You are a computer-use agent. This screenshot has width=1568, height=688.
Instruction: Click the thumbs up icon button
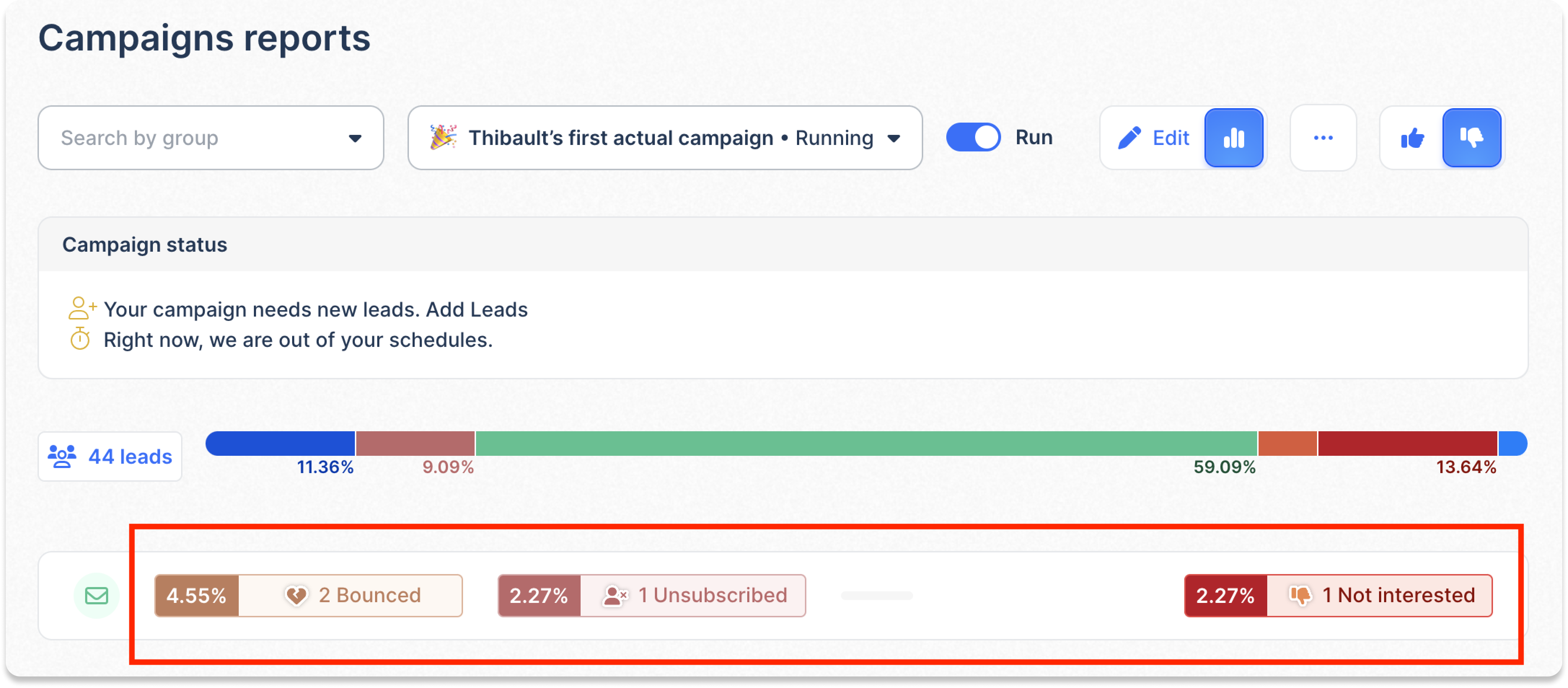click(1411, 138)
